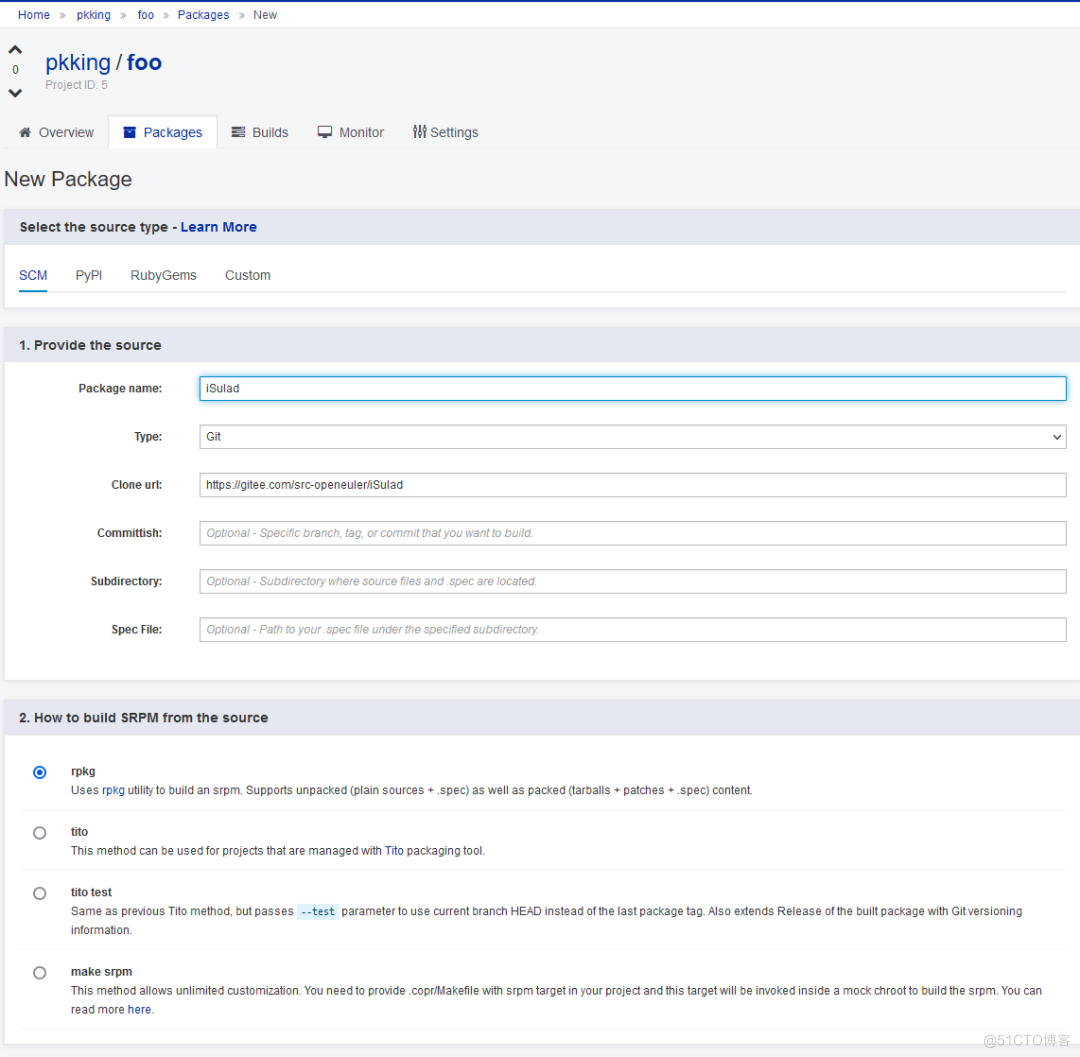Screen dimensions: 1080x1057
Task: Click the 'tito test' option label
Action: tap(91, 892)
